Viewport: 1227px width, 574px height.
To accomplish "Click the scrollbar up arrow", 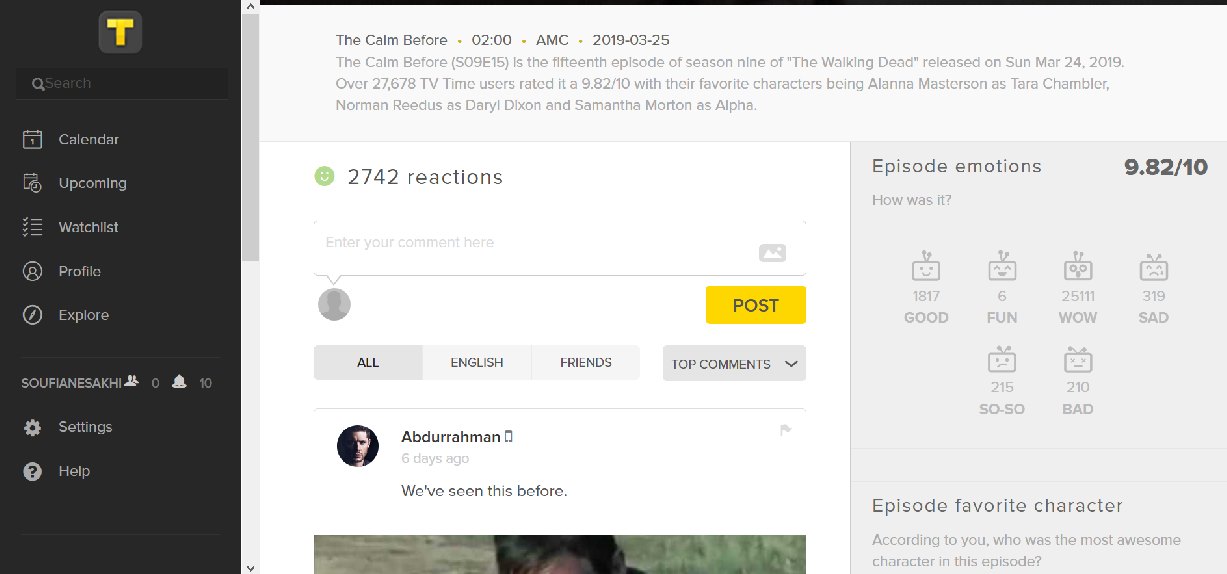I will tap(250, 6).
